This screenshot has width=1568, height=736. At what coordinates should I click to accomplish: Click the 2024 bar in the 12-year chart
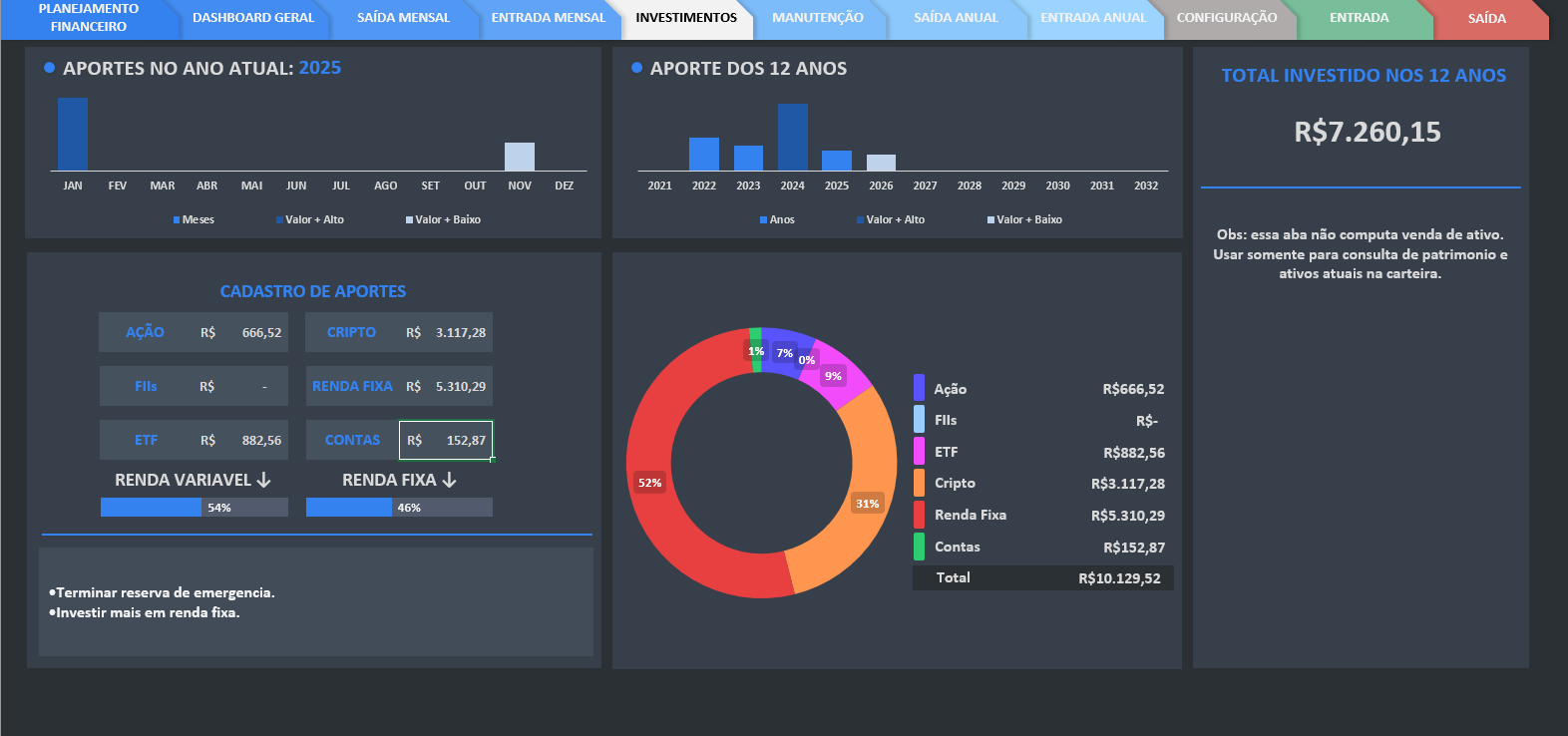(x=793, y=138)
